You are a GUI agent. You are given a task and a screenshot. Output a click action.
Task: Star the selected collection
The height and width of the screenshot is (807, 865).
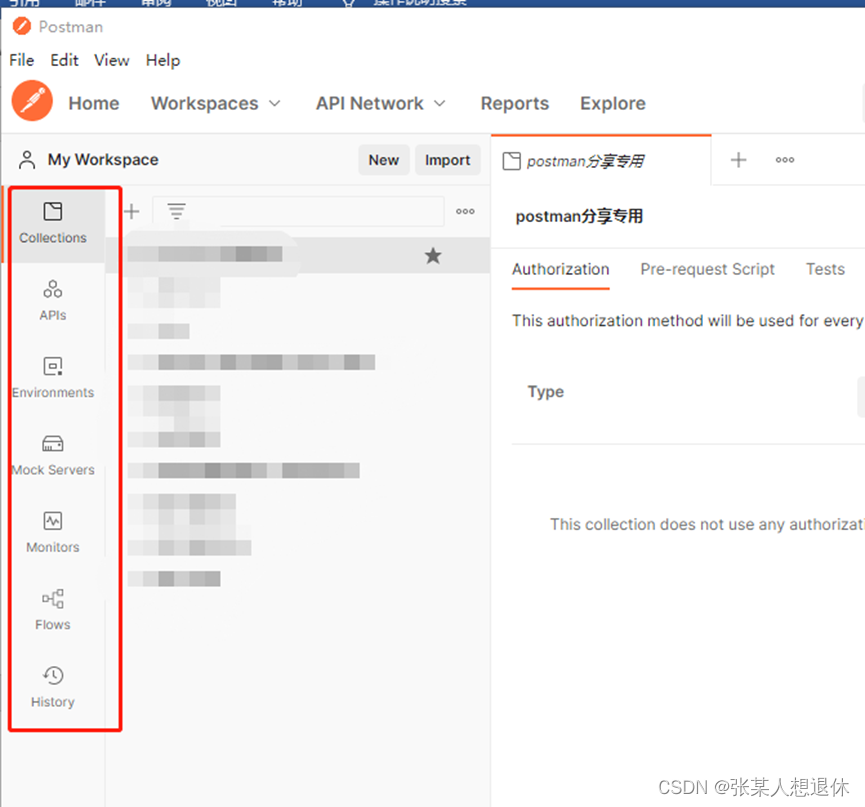(x=433, y=255)
